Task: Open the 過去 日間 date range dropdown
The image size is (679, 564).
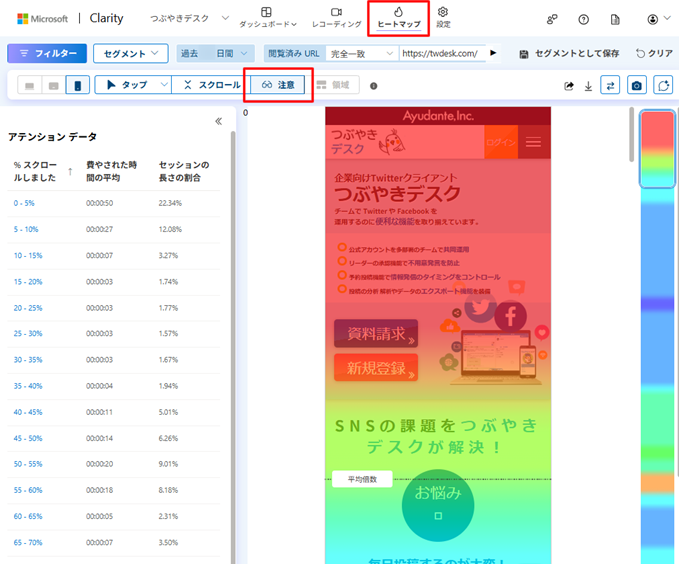Action: 214,53
